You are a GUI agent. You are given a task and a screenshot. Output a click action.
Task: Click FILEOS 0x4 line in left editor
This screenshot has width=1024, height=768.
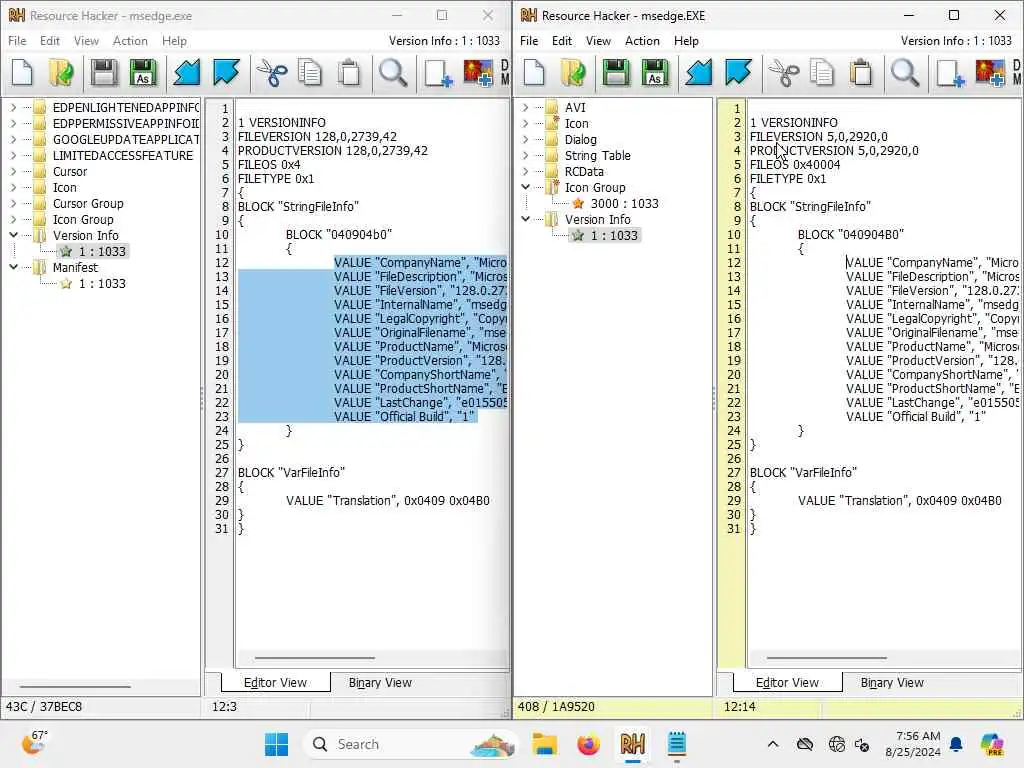pyautogui.click(x=268, y=165)
